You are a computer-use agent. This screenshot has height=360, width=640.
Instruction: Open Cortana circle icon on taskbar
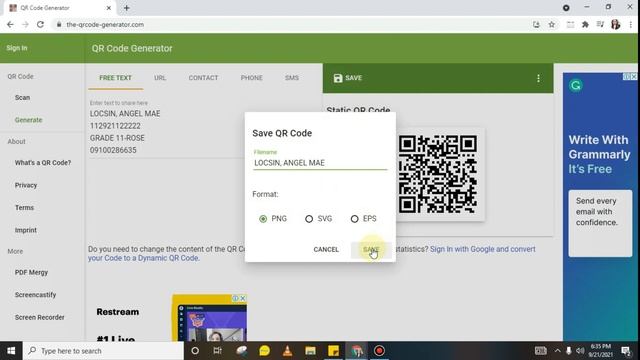[195, 351]
